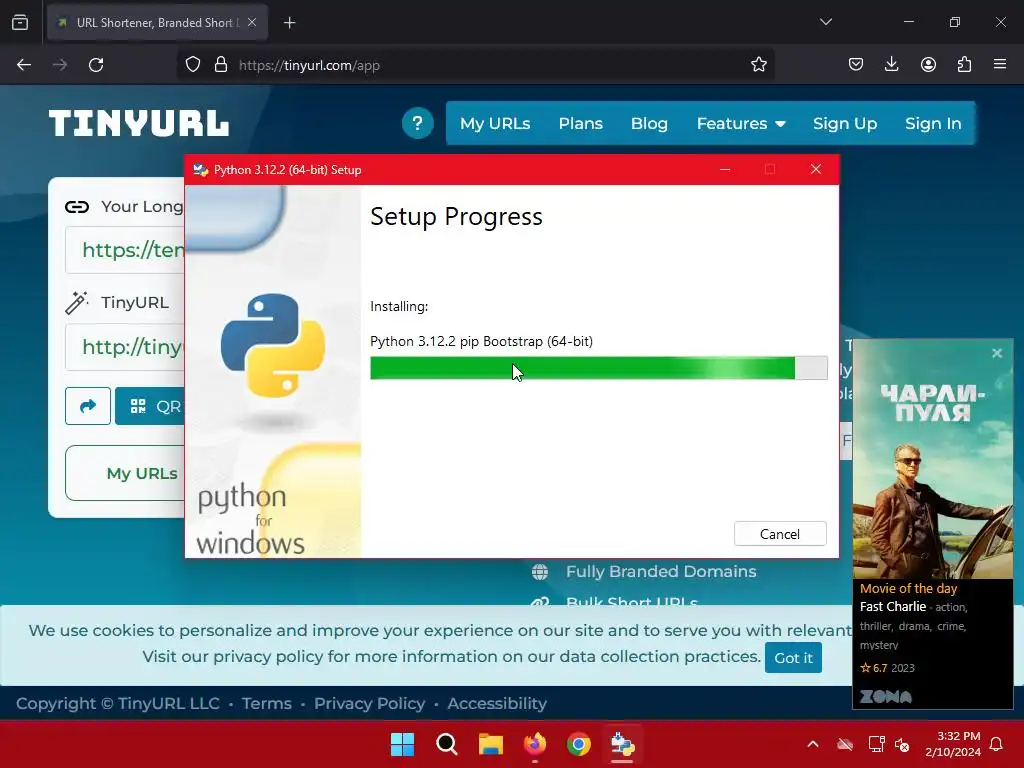Go to the Plans page

(580, 123)
